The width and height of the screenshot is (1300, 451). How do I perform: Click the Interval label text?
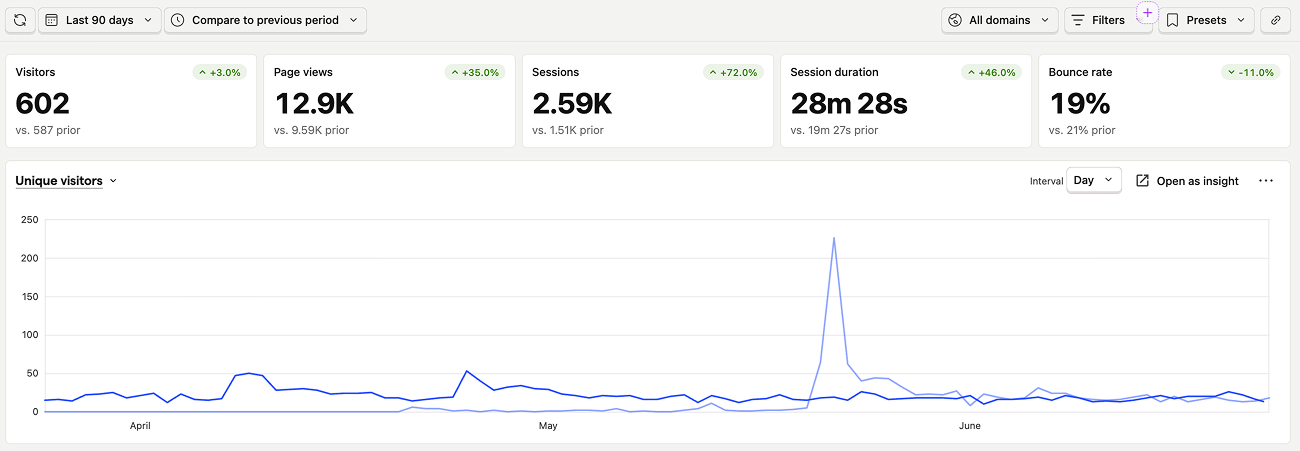1046,182
